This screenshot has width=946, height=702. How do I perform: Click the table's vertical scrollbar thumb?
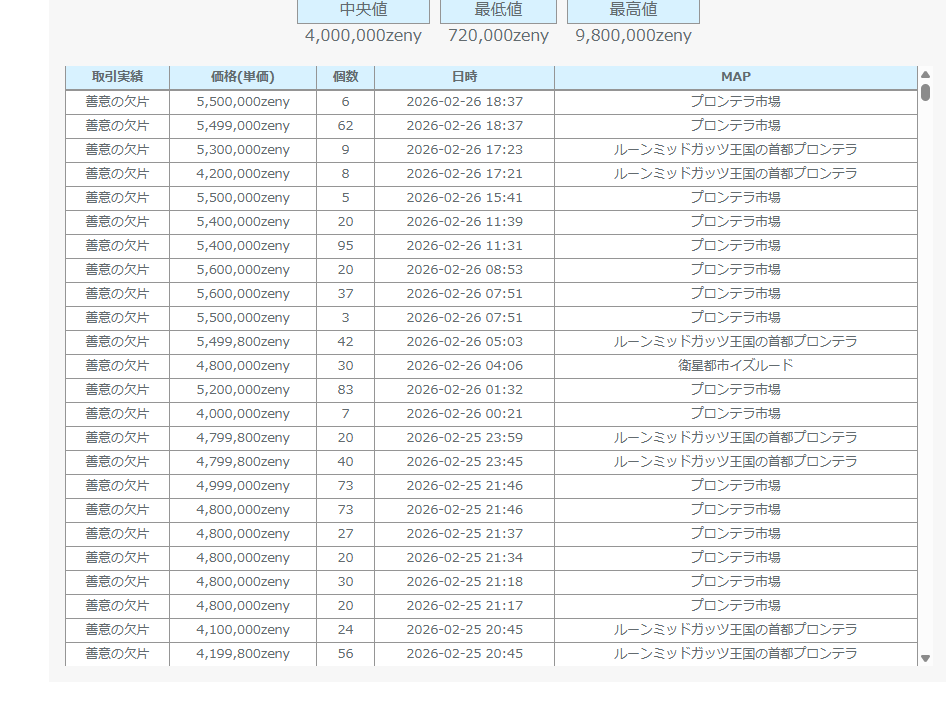click(x=925, y=93)
